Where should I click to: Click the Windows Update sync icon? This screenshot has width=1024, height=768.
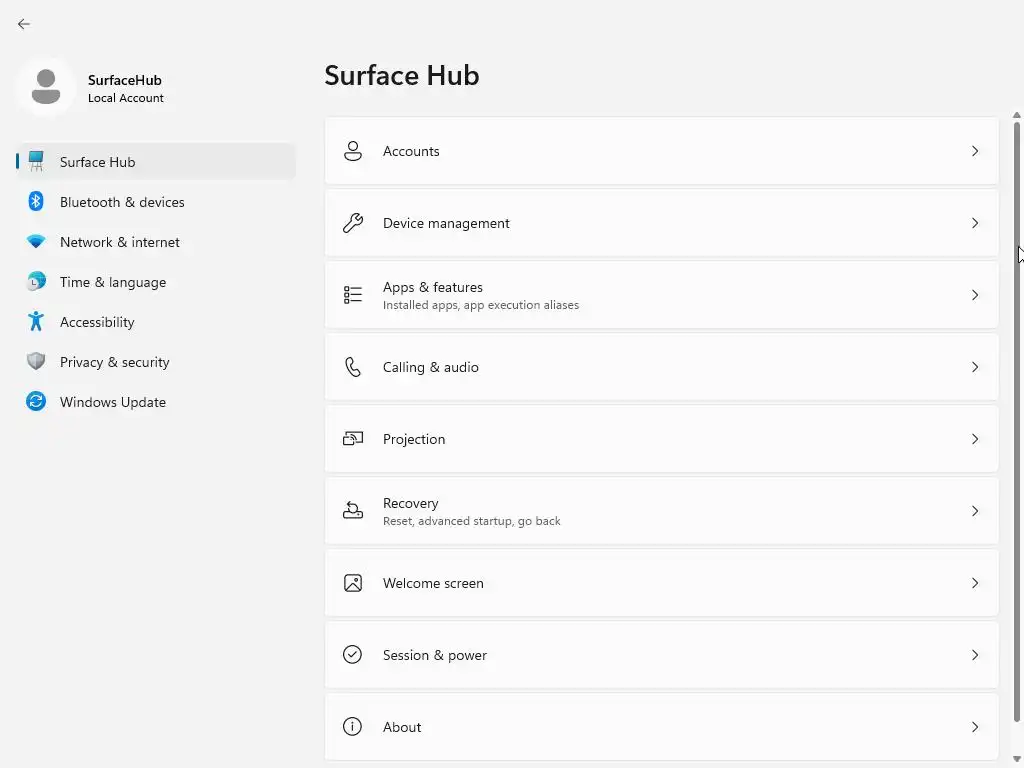click(x=36, y=402)
